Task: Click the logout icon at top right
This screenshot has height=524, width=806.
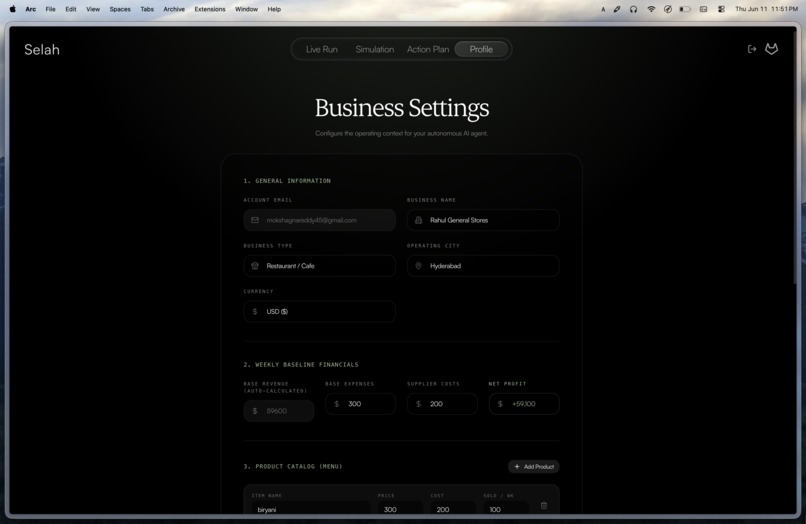Action: (x=752, y=49)
